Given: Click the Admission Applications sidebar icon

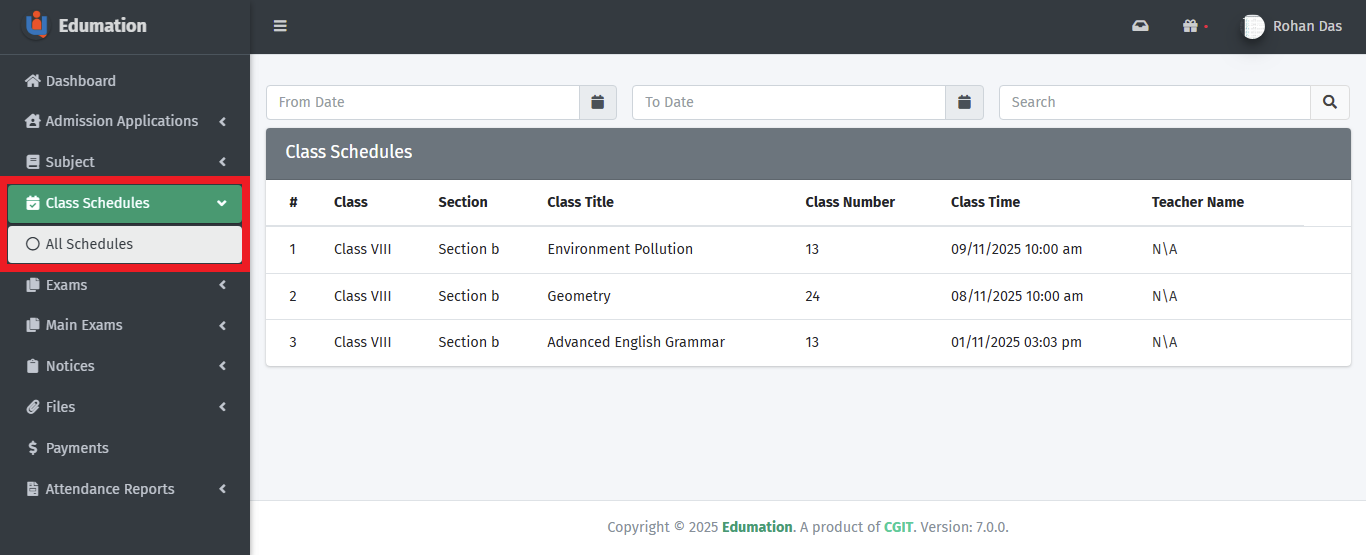Looking at the screenshot, I should click(x=33, y=121).
